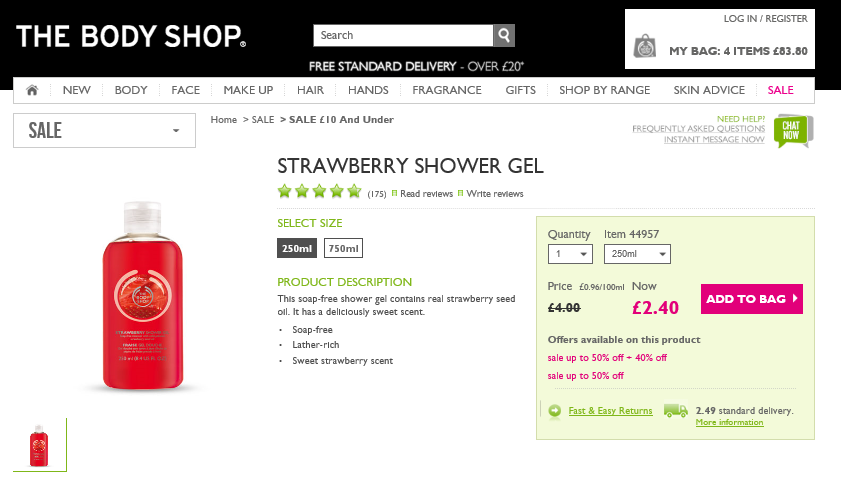The width and height of the screenshot is (841, 477).
Task: Click the home icon in navigation bar
Action: [32, 90]
